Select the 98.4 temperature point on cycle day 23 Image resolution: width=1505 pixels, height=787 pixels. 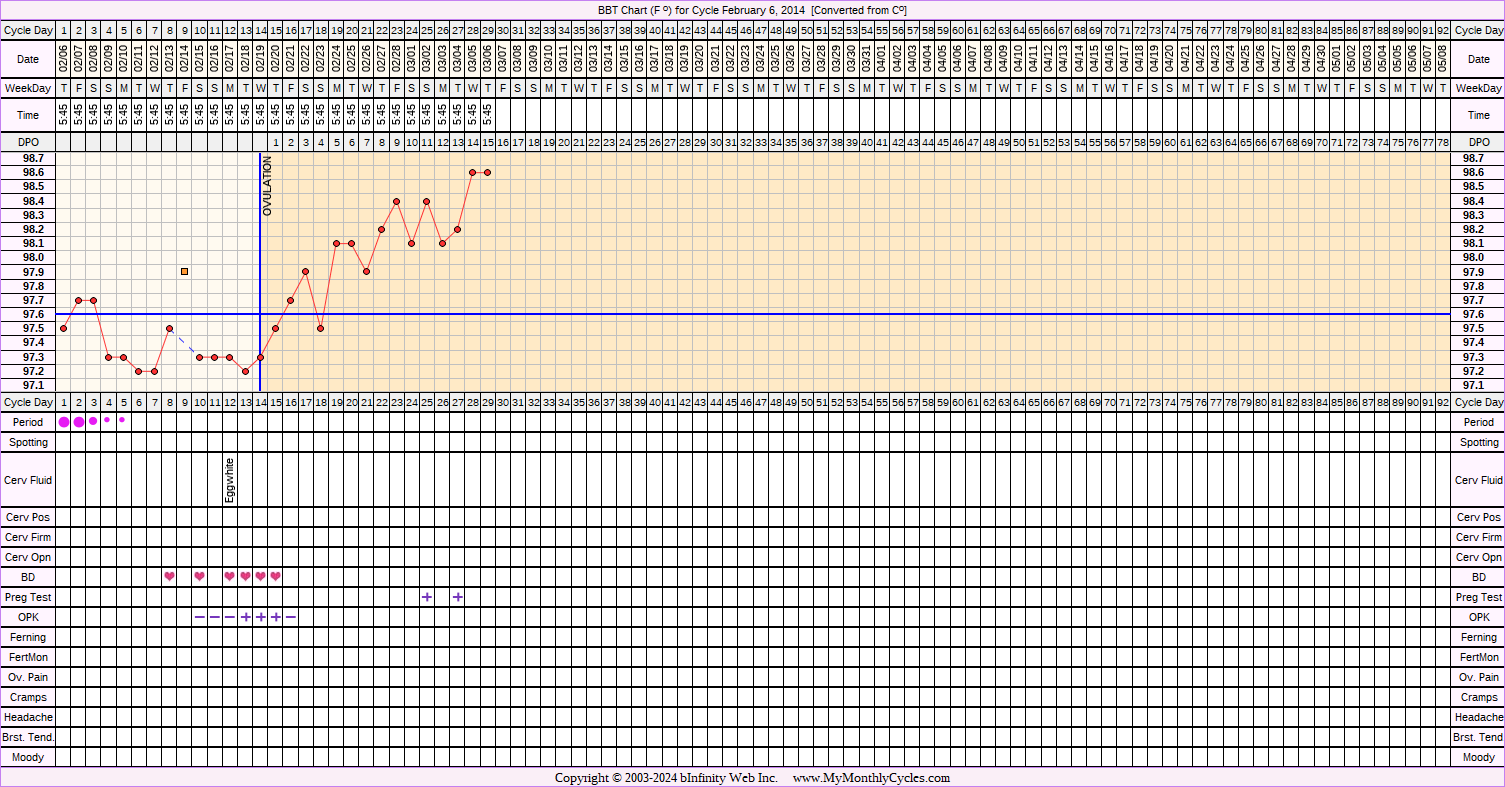pos(396,201)
